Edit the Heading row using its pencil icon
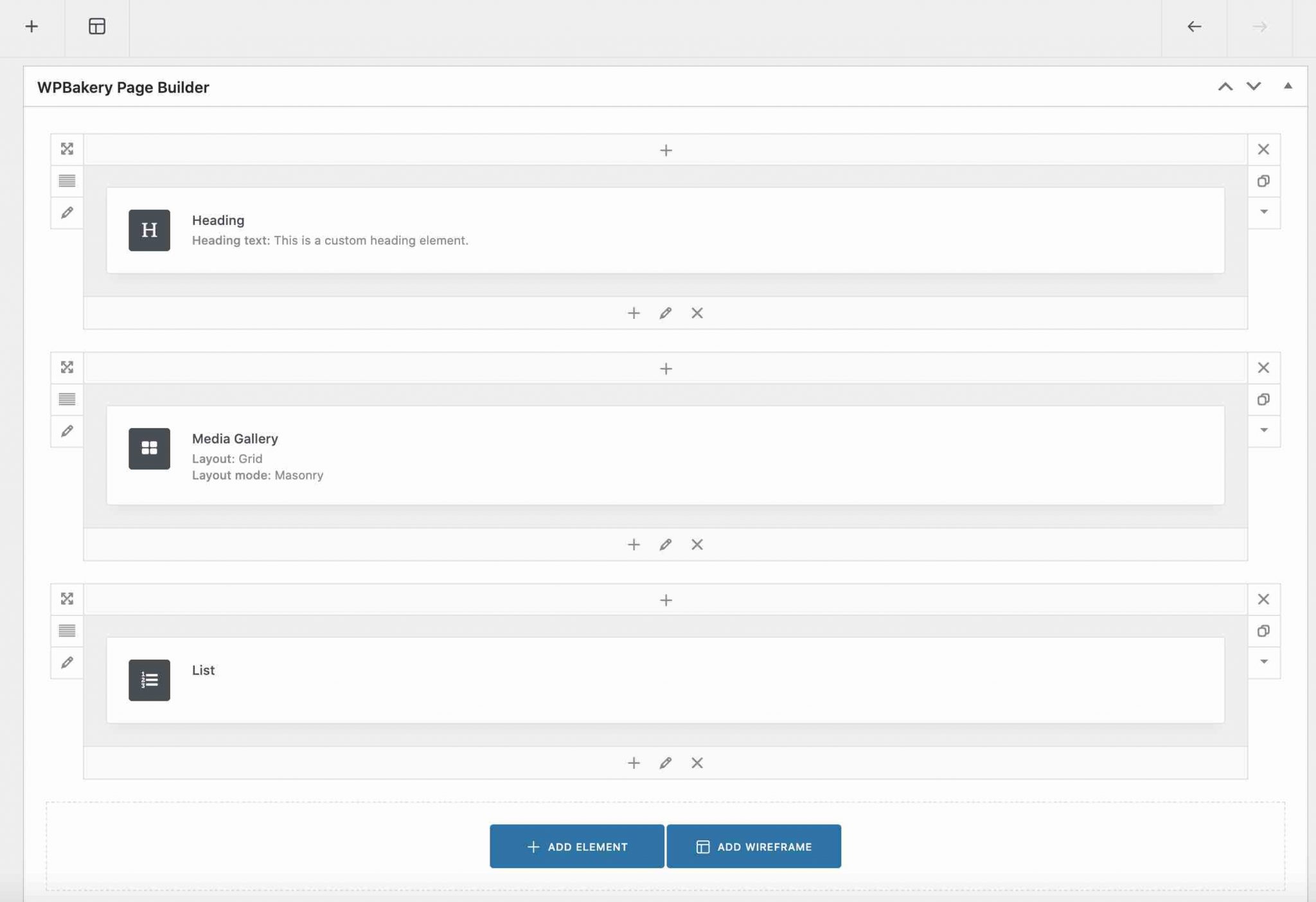The height and width of the screenshot is (902, 1316). (67, 212)
